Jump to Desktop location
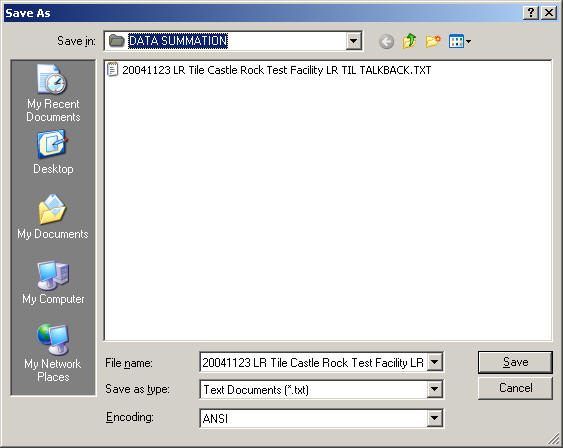 [53, 152]
